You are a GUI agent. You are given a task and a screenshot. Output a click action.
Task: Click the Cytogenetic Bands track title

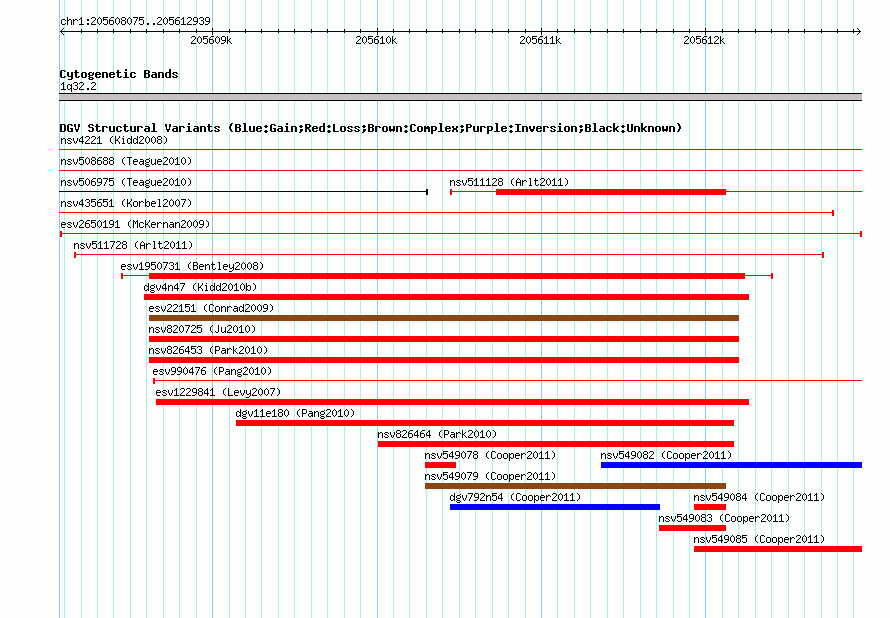click(x=119, y=74)
